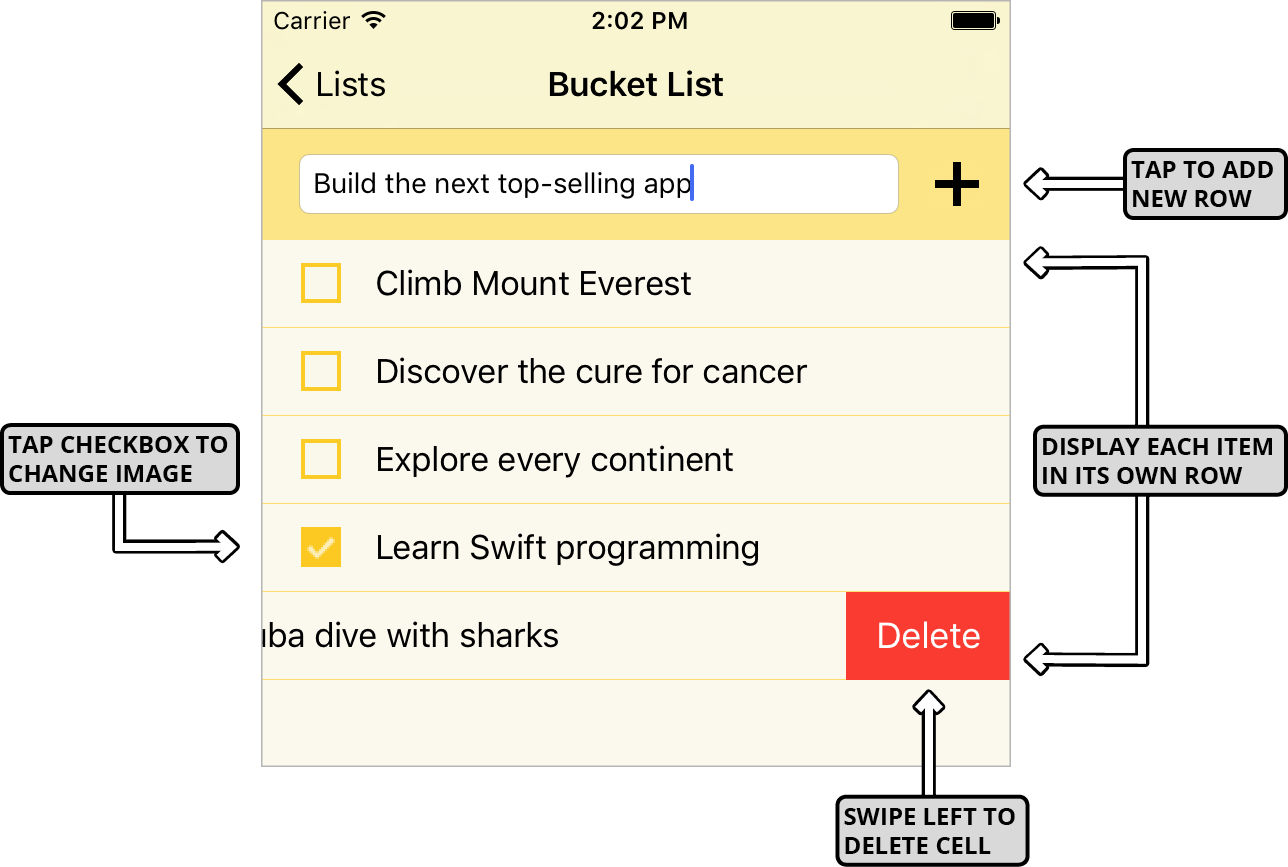Tap the Lists back link
Screen dimensions: 1288x867
[352, 84]
